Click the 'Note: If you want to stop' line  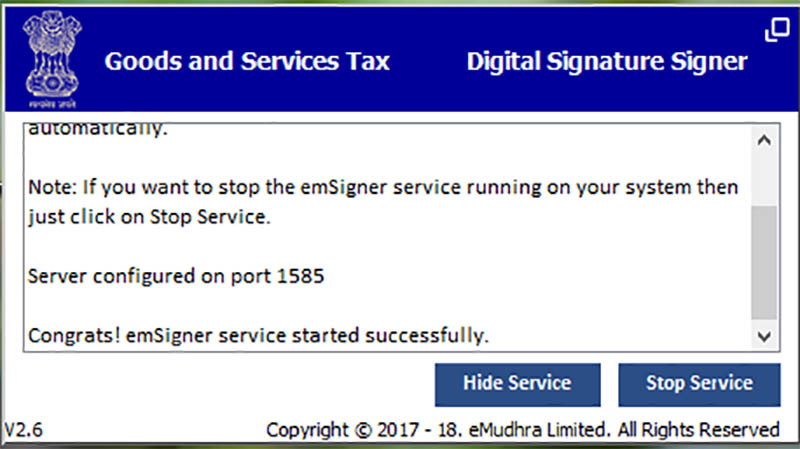tap(384, 187)
